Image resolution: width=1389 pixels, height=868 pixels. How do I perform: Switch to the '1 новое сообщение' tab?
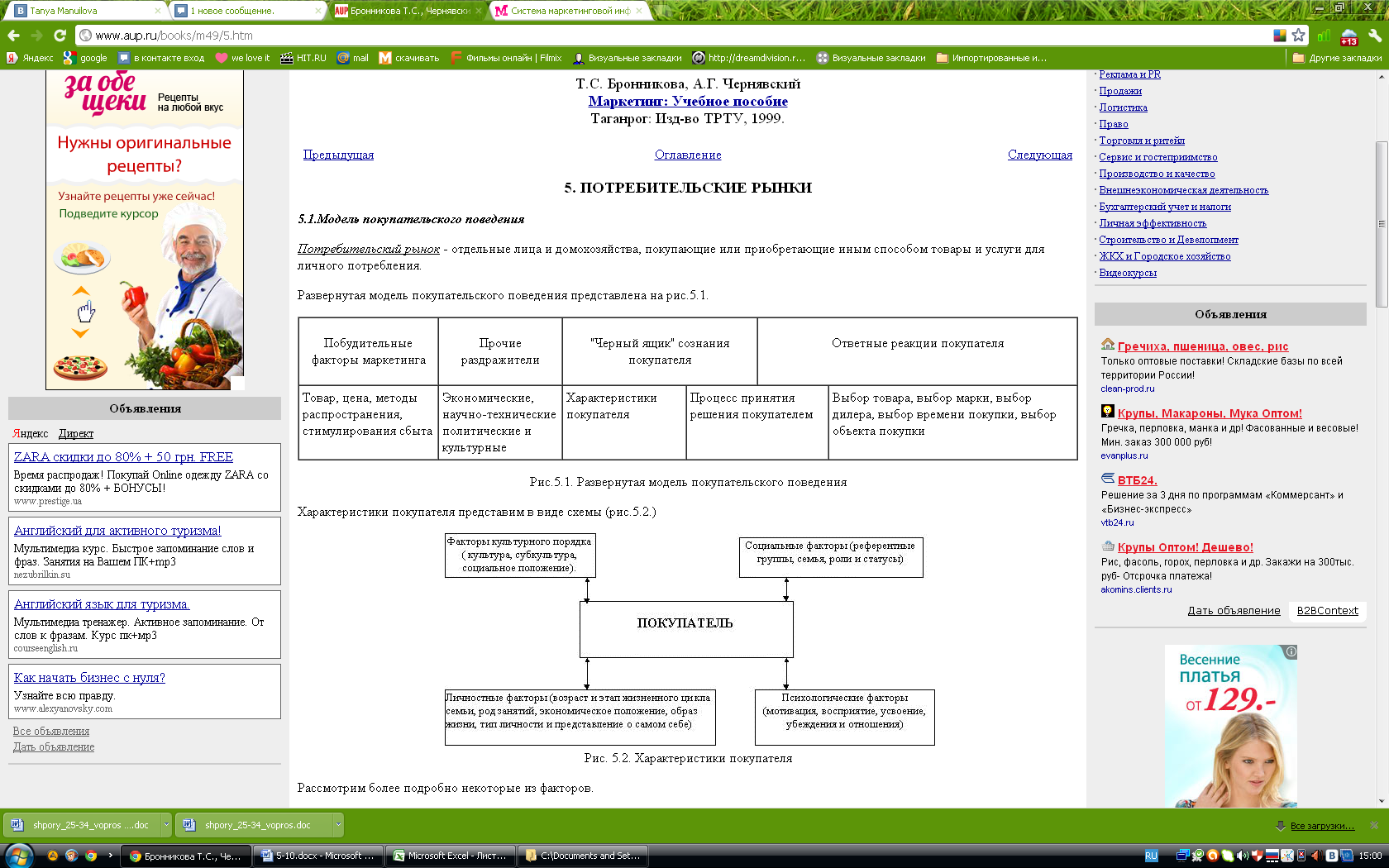[248, 11]
